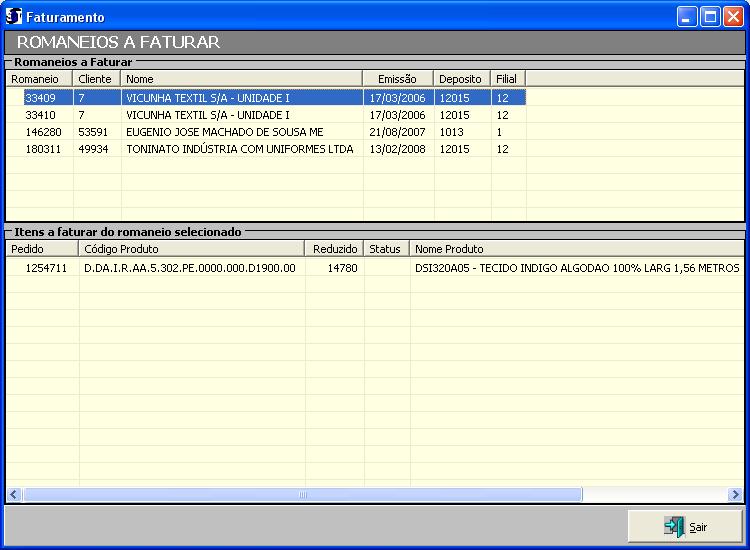Click the Deposito column header
The height and width of the screenshot is (550, 750).
[461, 79]
